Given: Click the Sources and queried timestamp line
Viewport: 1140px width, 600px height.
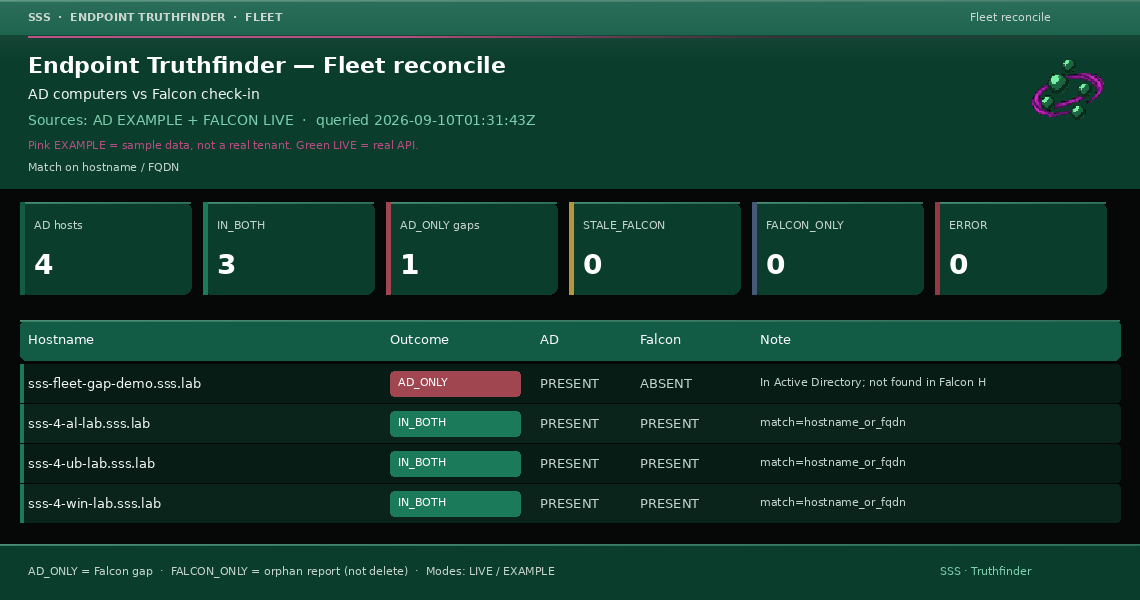Looking at the screenshot, I should coord(281,120).
